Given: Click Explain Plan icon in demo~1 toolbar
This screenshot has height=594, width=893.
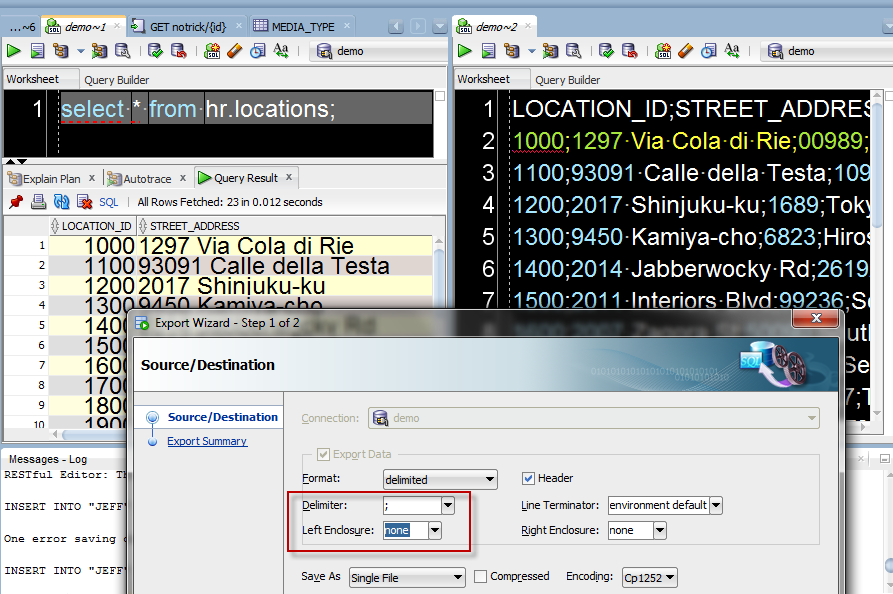Looking at the screenshot, I should click(61, 51).
